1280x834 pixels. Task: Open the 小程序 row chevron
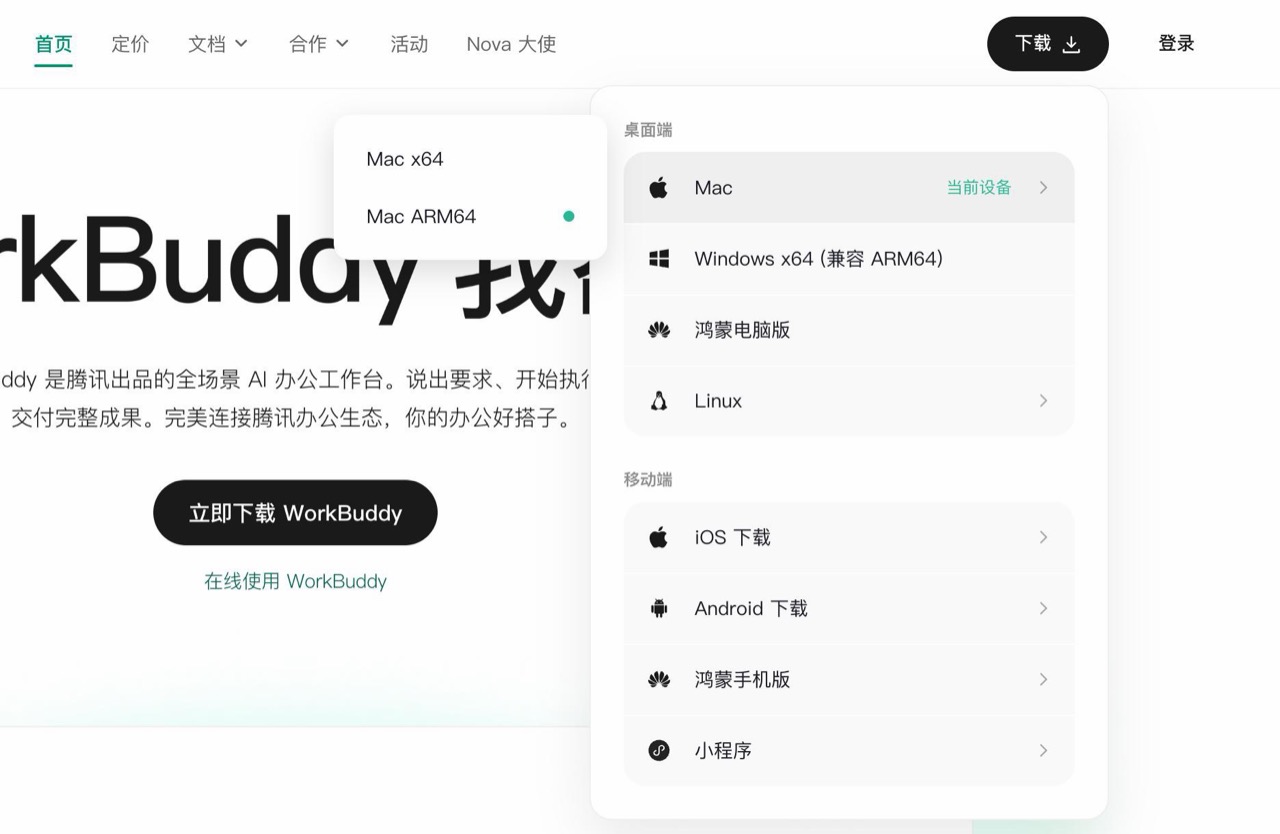pyautogui.click(x=1043, y=750)
